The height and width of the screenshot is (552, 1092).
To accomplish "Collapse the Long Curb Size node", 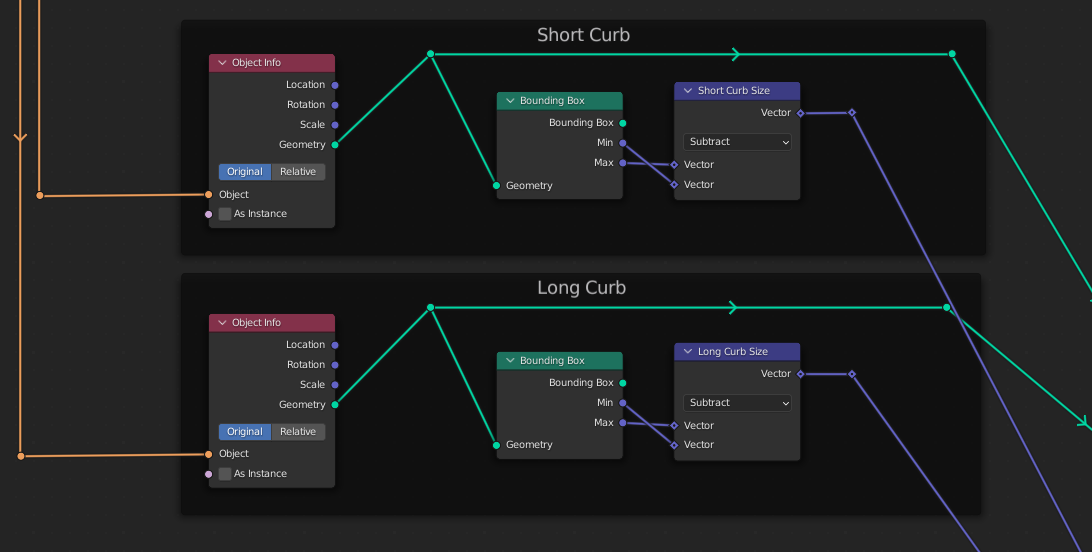I will click(x=687, y=352).
